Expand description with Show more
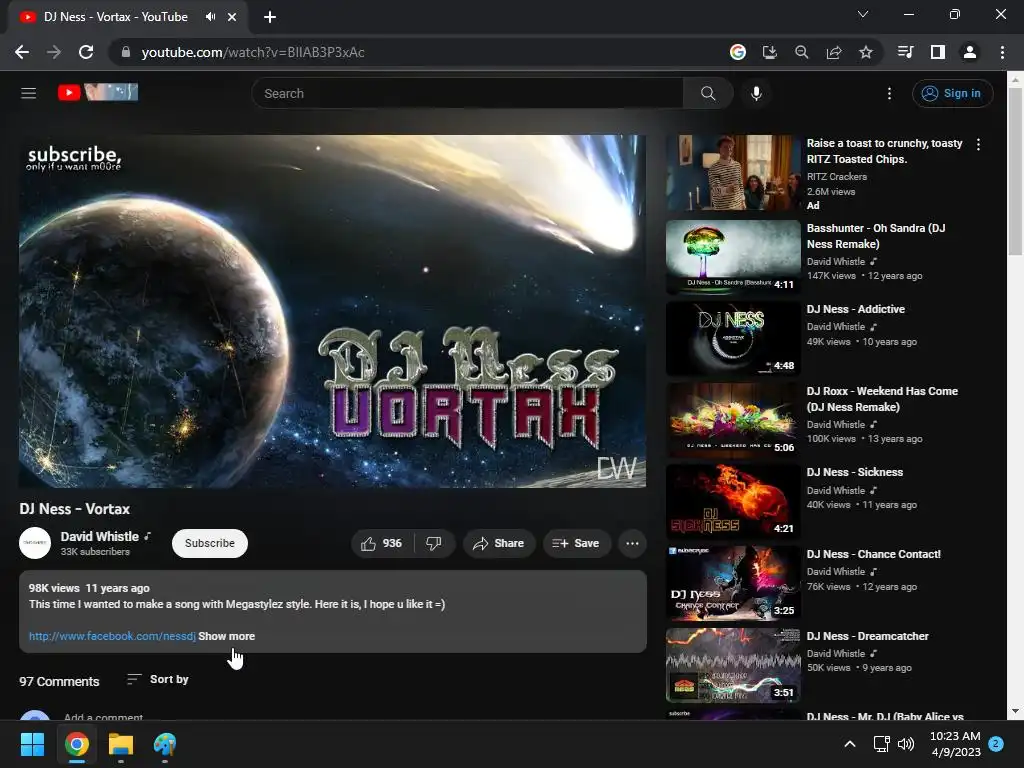Viewport: 1024px width, 768px height. coord(227,636)
